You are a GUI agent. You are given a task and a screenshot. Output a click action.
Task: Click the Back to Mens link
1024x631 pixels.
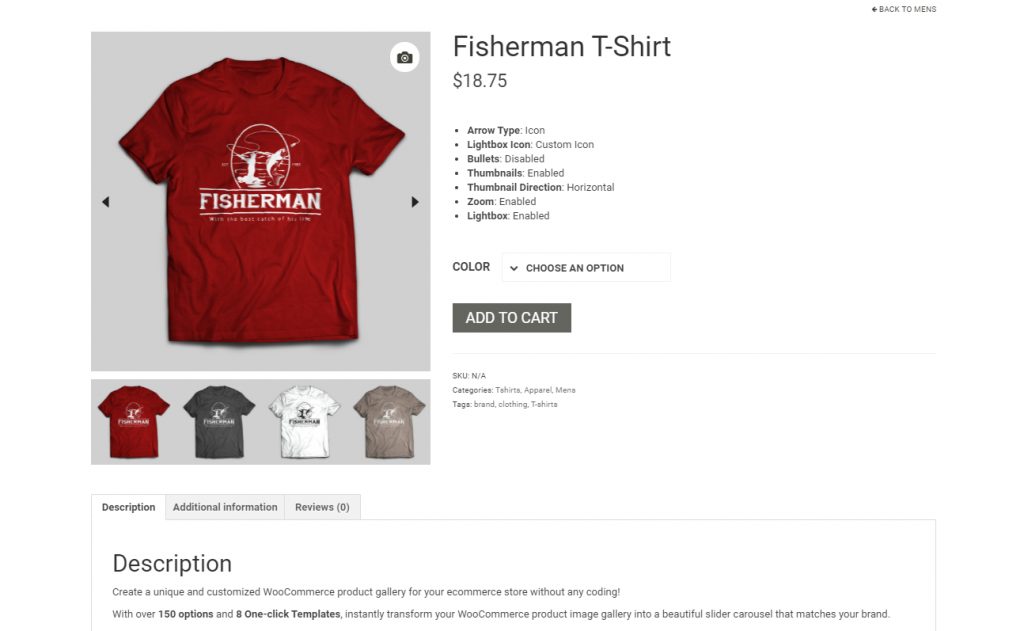[x=904, y=9]
